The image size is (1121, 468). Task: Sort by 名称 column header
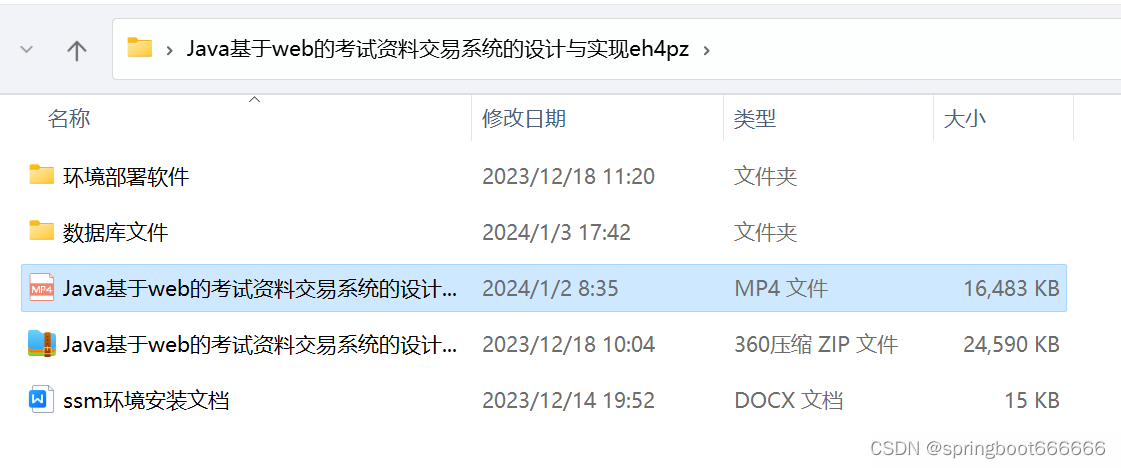69,119
